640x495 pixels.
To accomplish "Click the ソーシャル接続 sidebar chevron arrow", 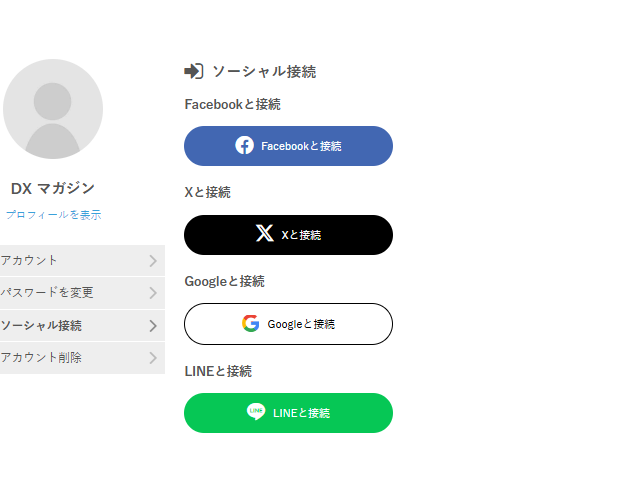I will (153, 326).
